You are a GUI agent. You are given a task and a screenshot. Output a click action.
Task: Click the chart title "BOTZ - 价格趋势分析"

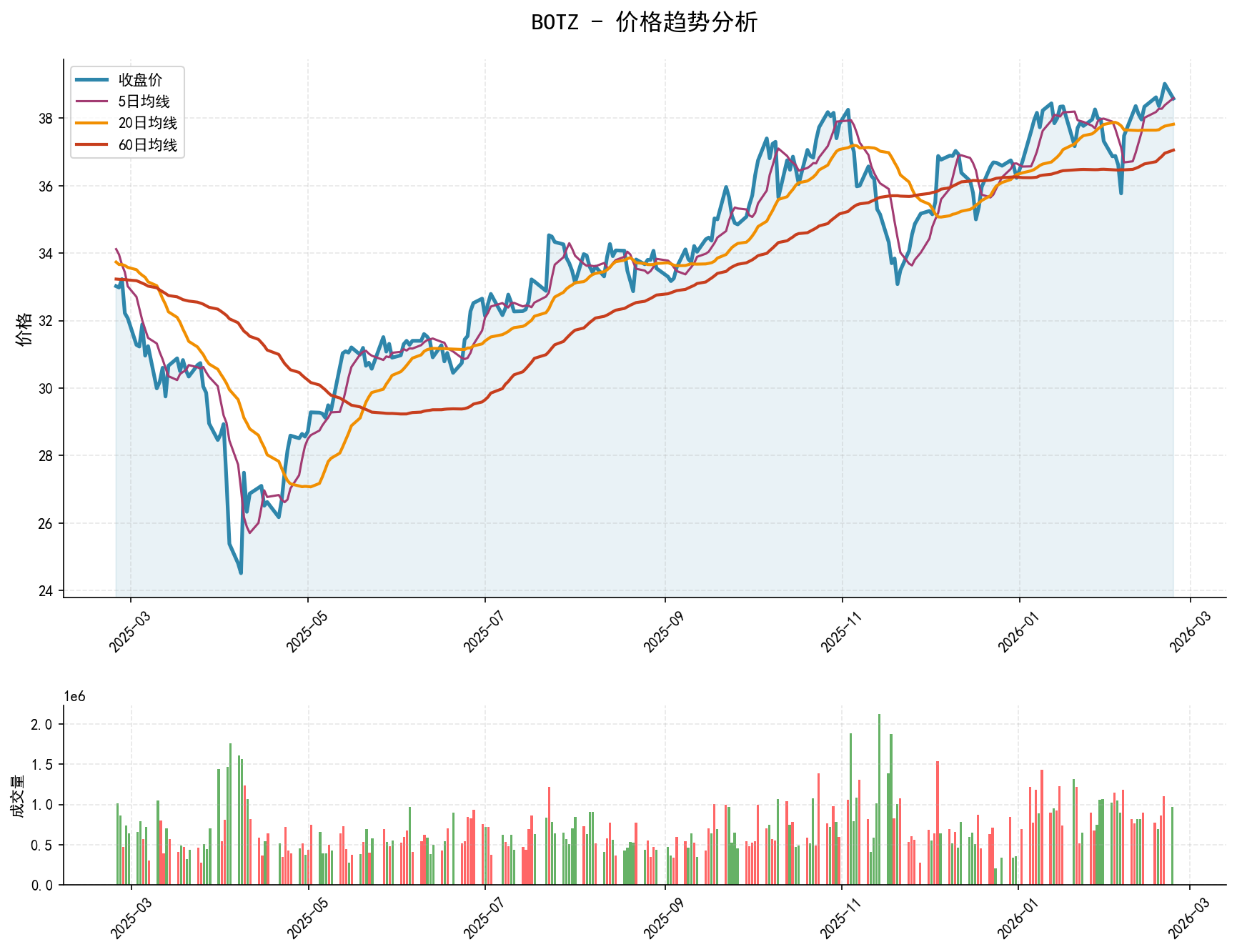click(644, 23)
